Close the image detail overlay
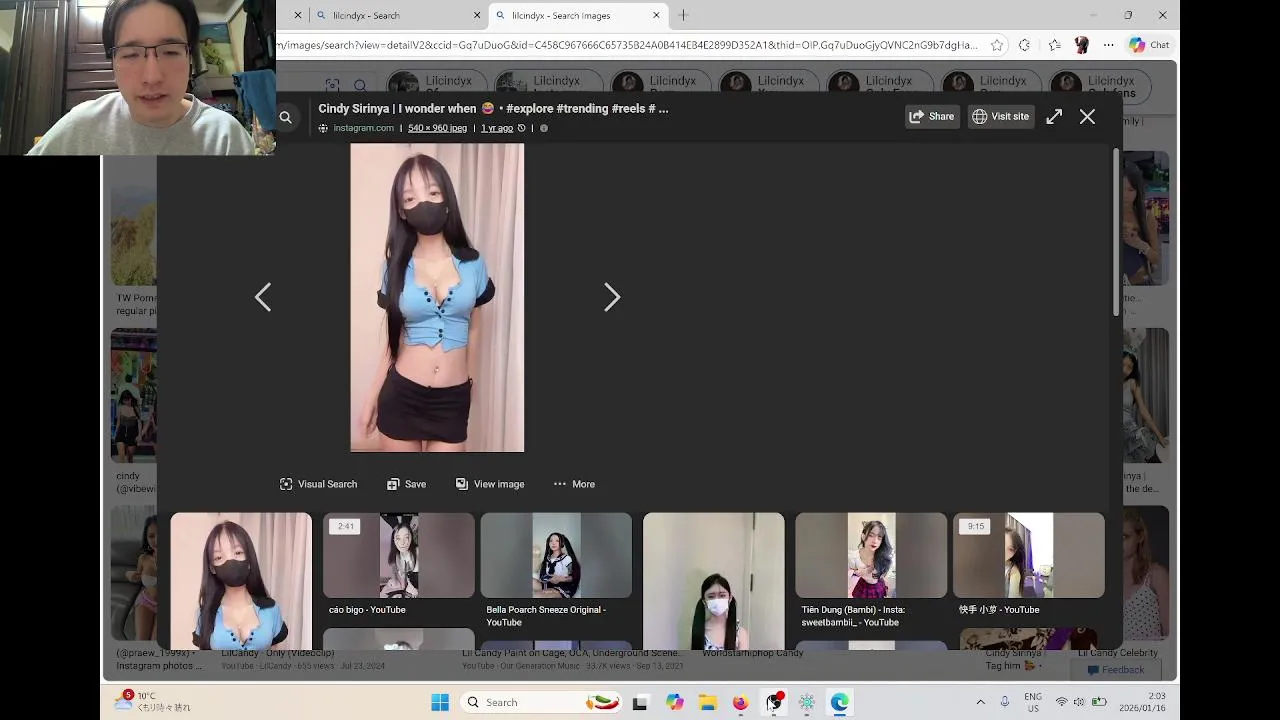Screen dimensions: 1280x720 tap(1087, 117)
